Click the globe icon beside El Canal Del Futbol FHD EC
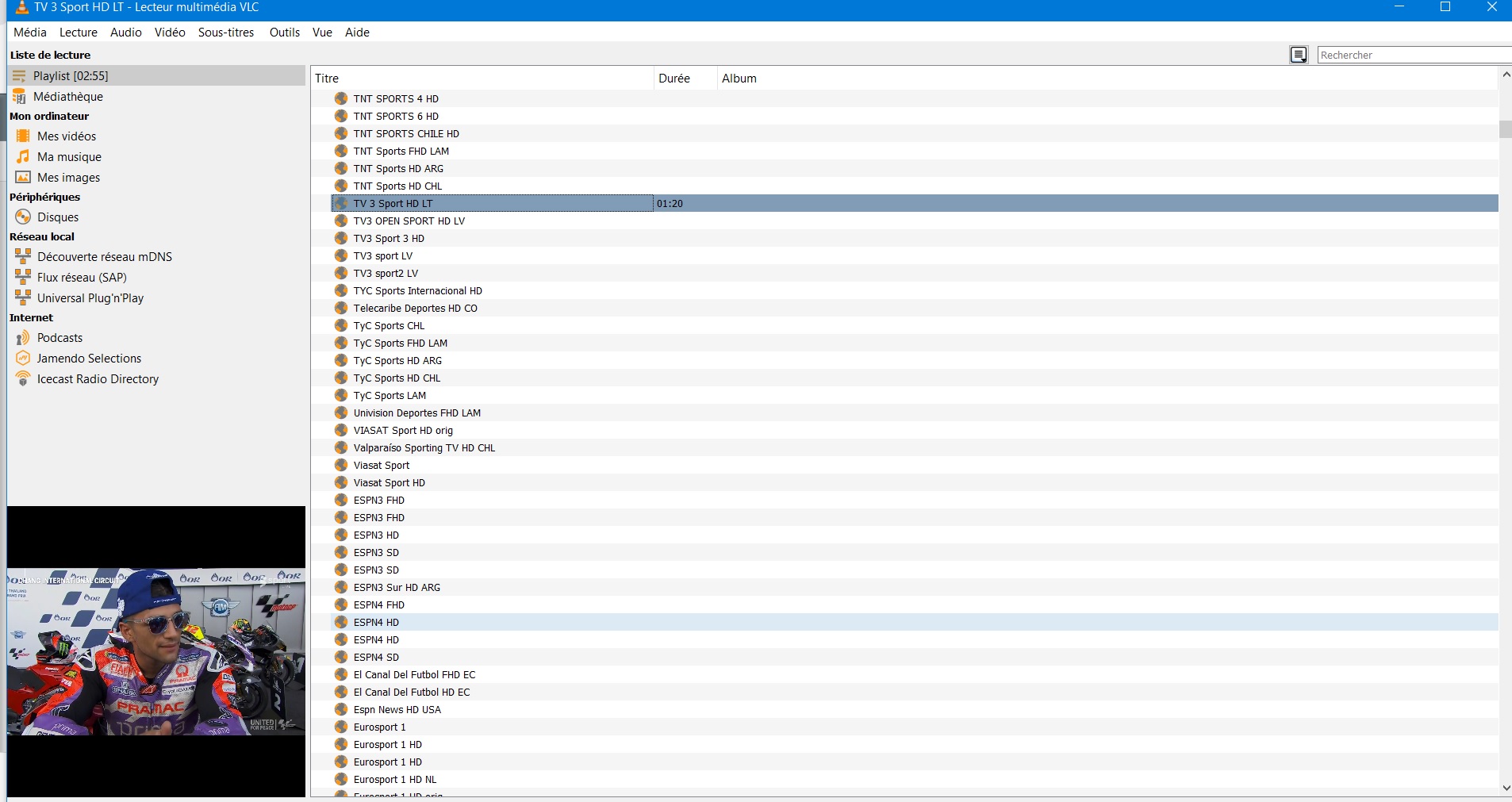 coord(341,674)
